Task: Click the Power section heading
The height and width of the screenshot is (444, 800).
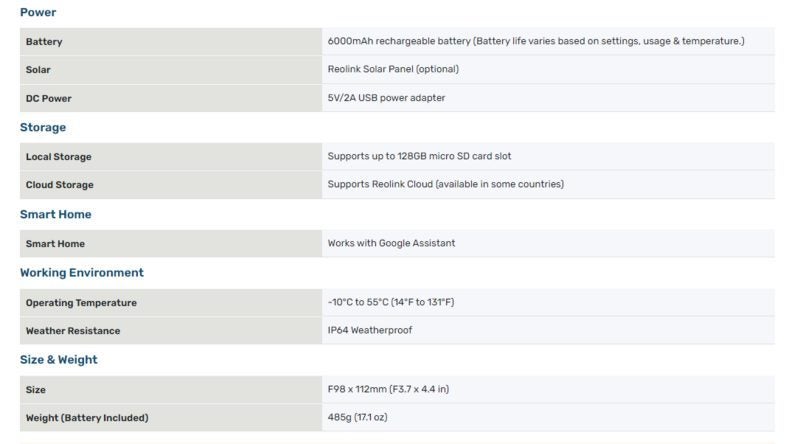Action: (38, 12)
